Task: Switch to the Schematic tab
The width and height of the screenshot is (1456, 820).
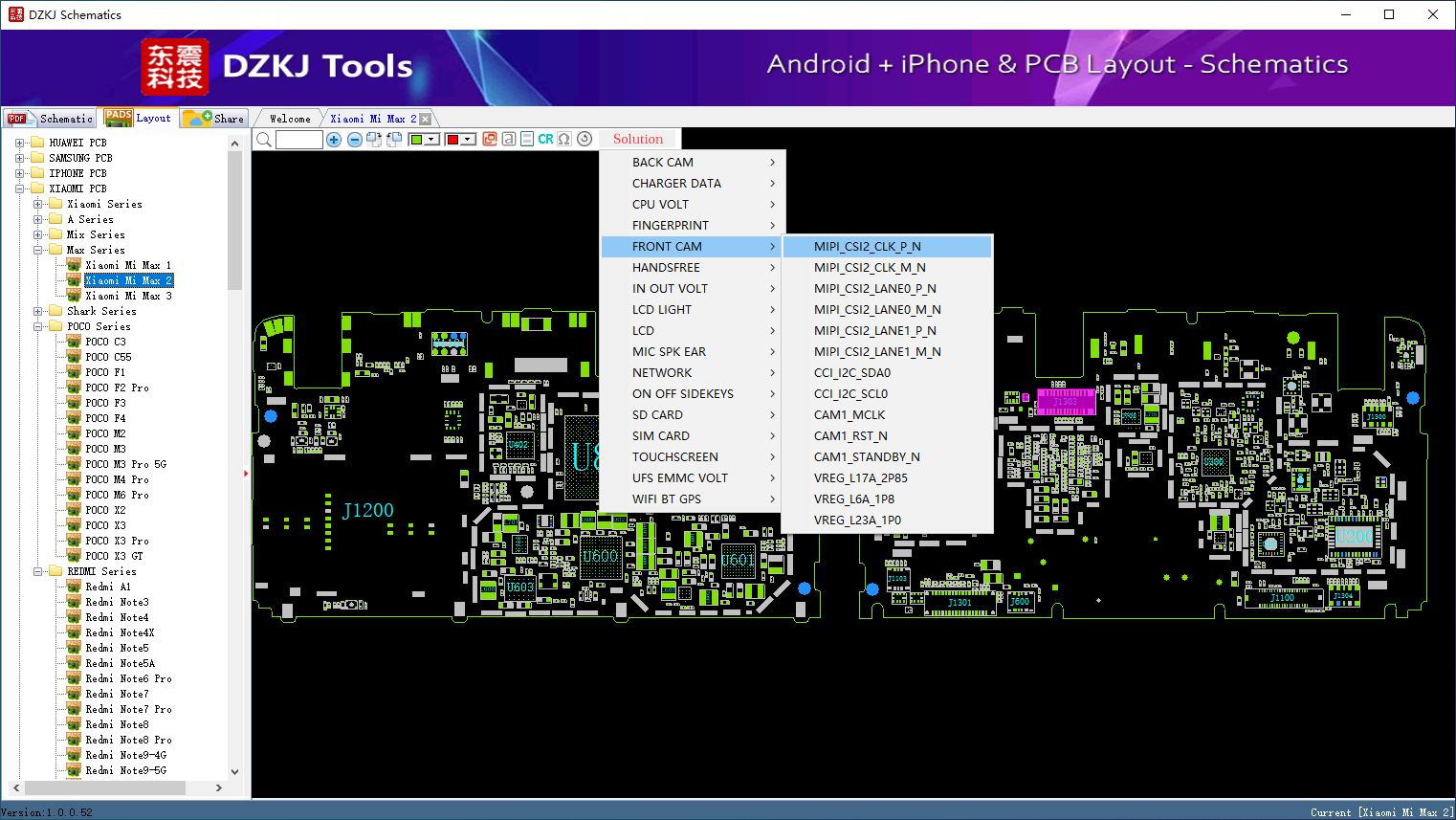Action: [51, 119]
